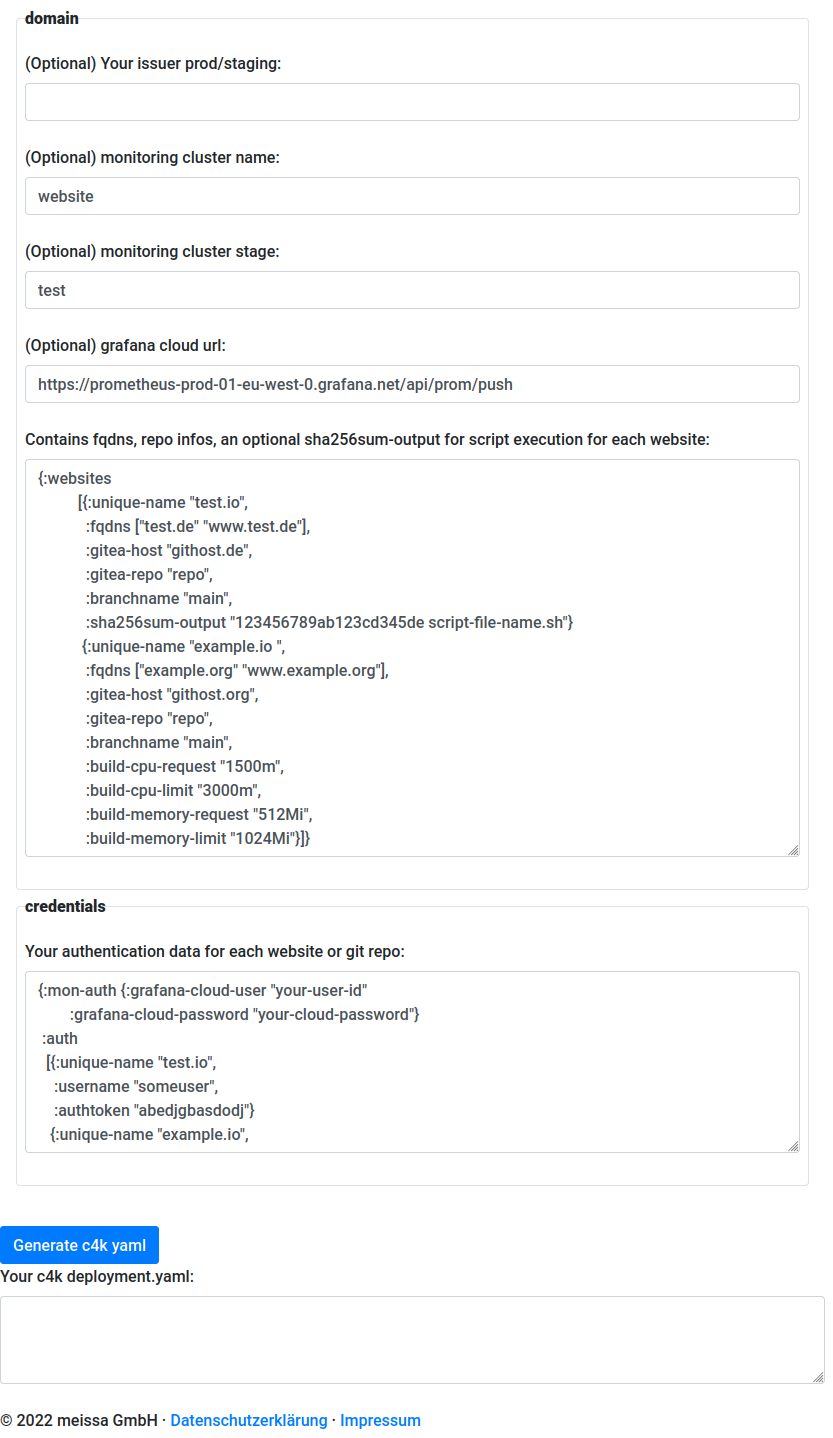Image resolution: width=833 pixels, height=1438 pixels.
Task: Focus the monitoring cluster name field
Action: (412, 196)
